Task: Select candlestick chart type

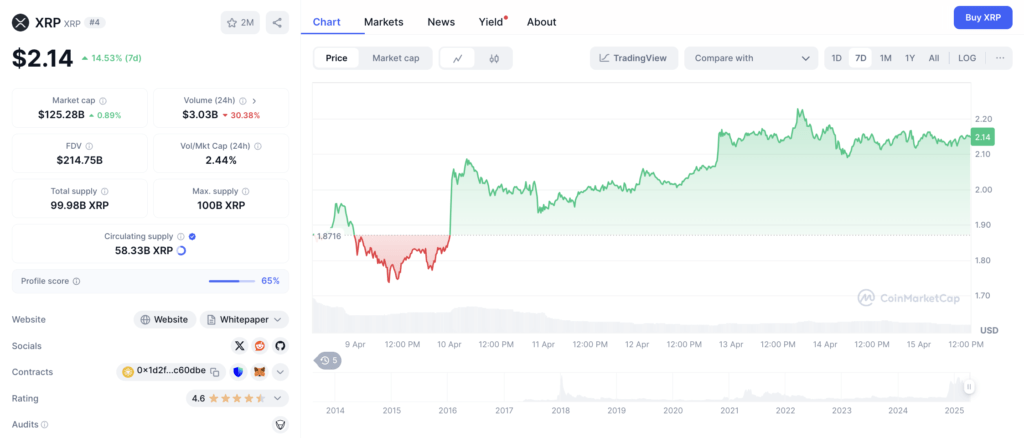Action: point(494,58)
